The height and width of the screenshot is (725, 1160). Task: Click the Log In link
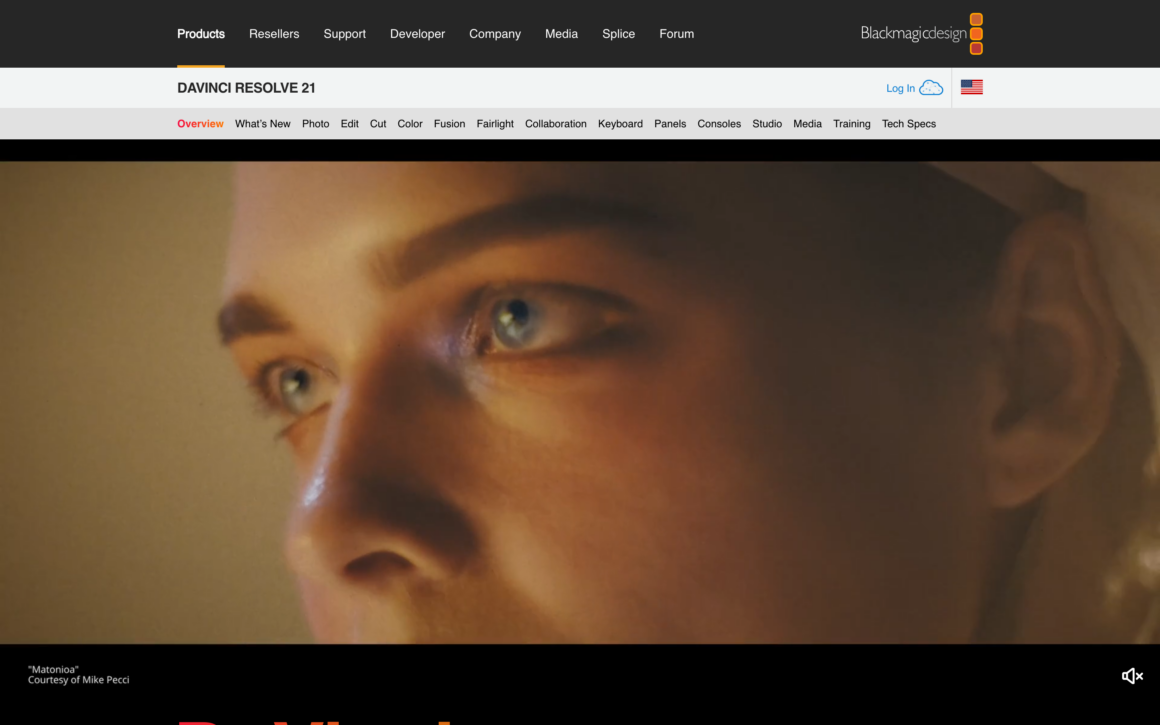click(x=898, y=87)
